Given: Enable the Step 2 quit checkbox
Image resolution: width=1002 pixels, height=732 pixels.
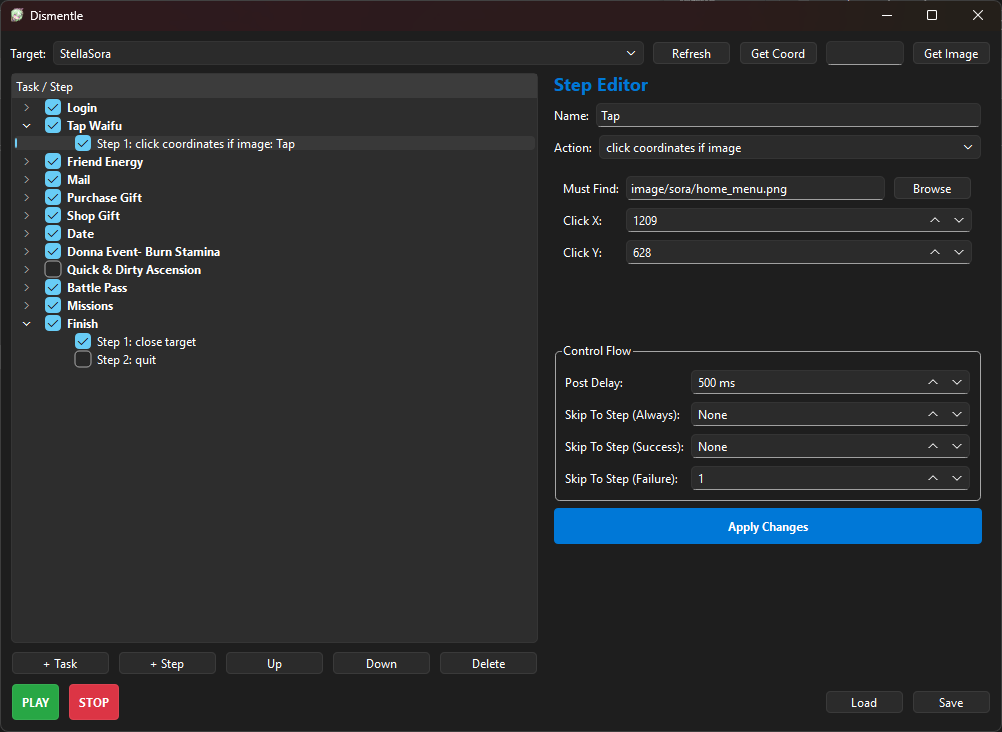Looking at the screenshot, I should coord(83,359).
